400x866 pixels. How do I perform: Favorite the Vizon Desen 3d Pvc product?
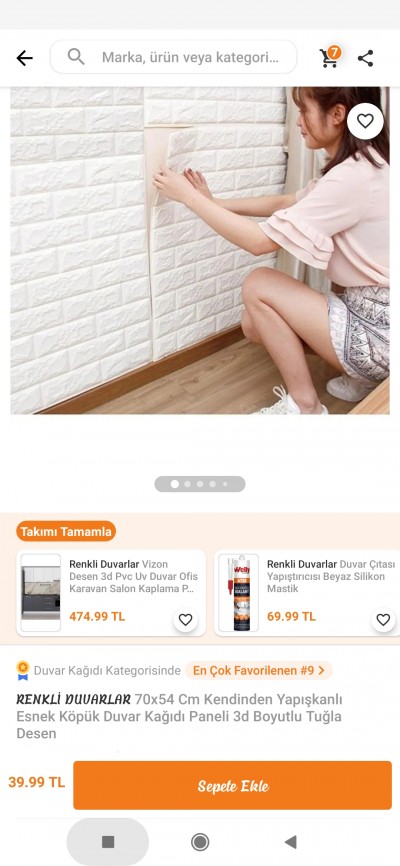pos(186,620)
